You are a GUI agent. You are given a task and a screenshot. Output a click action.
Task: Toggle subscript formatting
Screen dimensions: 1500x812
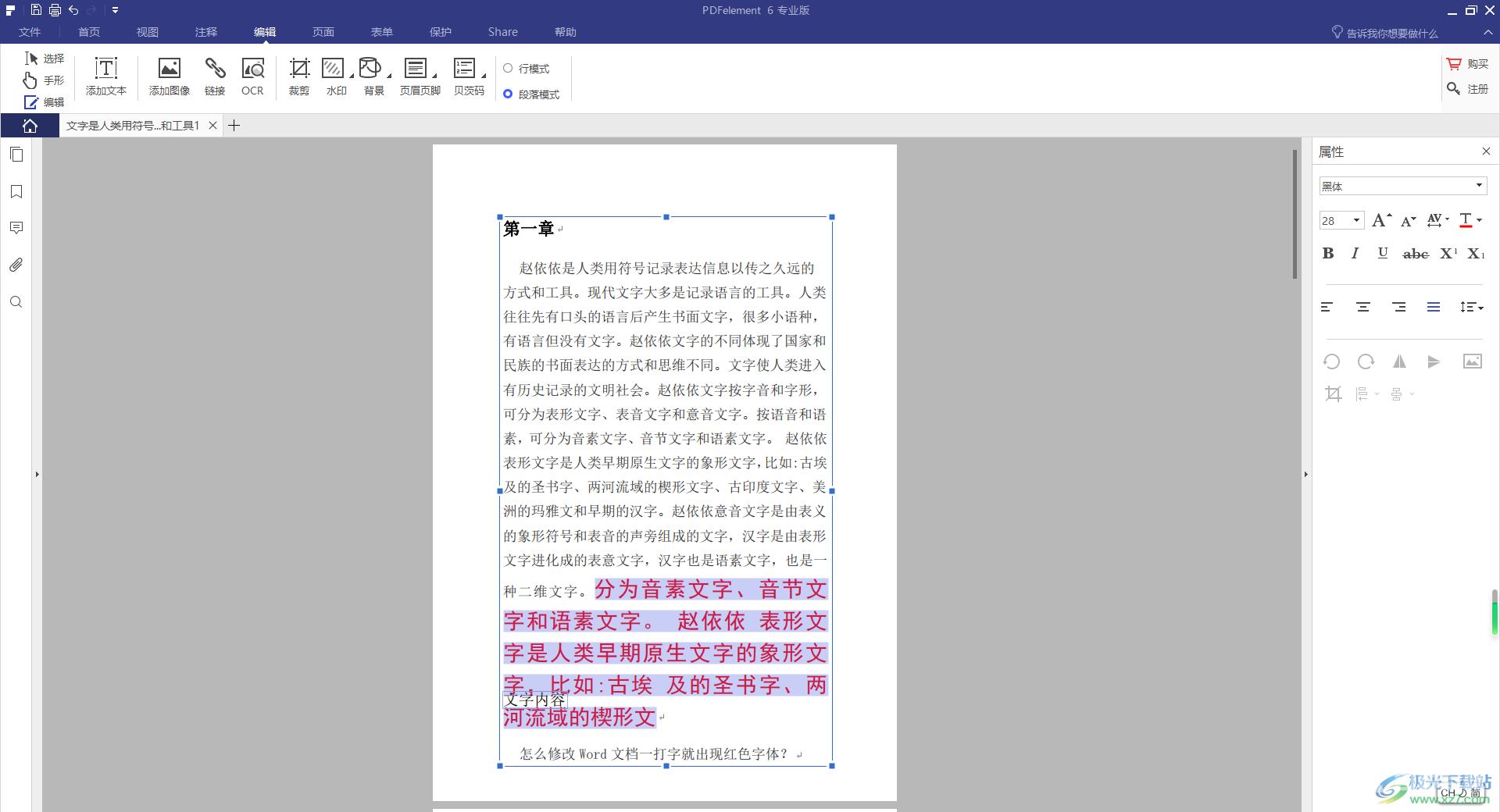coord(1476,253)
